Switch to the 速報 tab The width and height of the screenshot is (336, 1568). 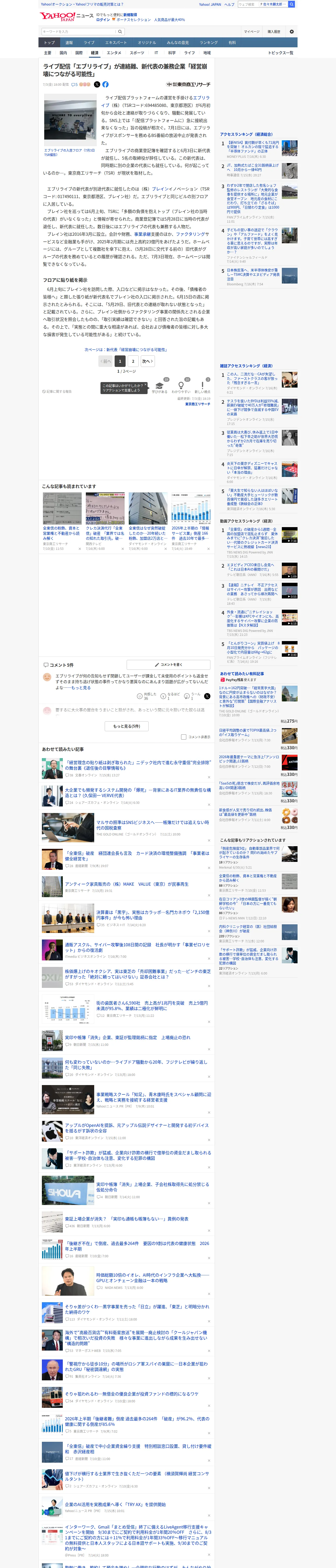tap(69, 43)
